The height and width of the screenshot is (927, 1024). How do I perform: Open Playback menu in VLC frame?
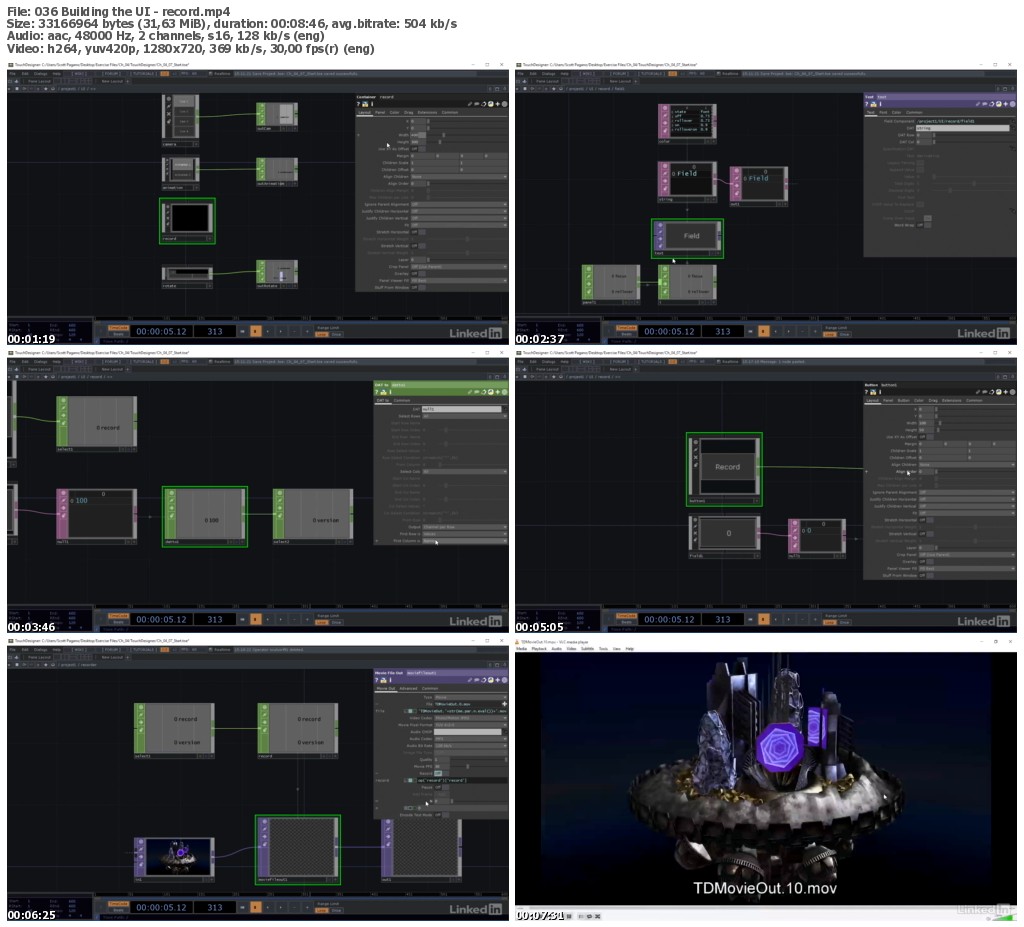point(539,649)
